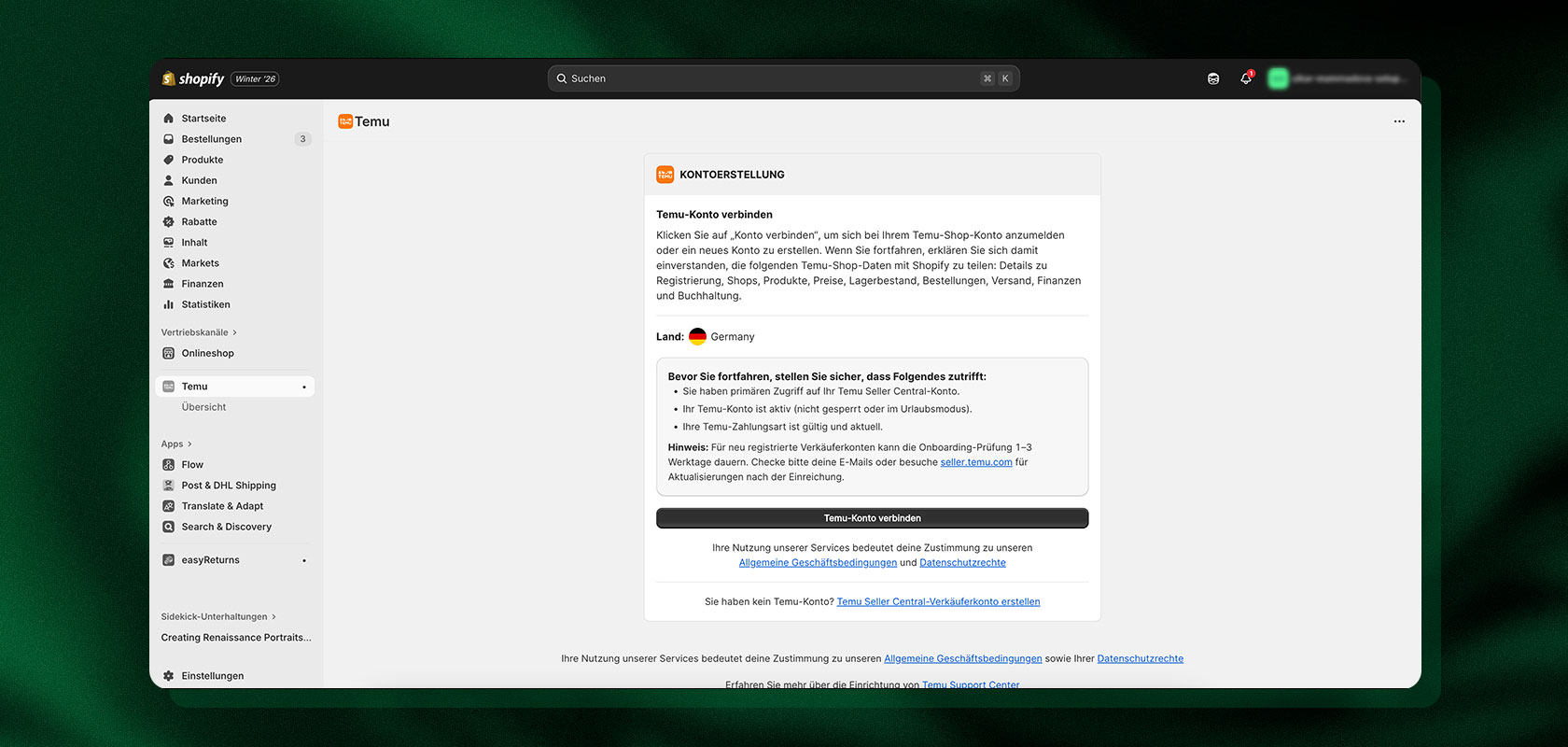Open Datenschutzrechte link in the card
The width and height of the screenshot is (1568, 747).
click(963, 563)
